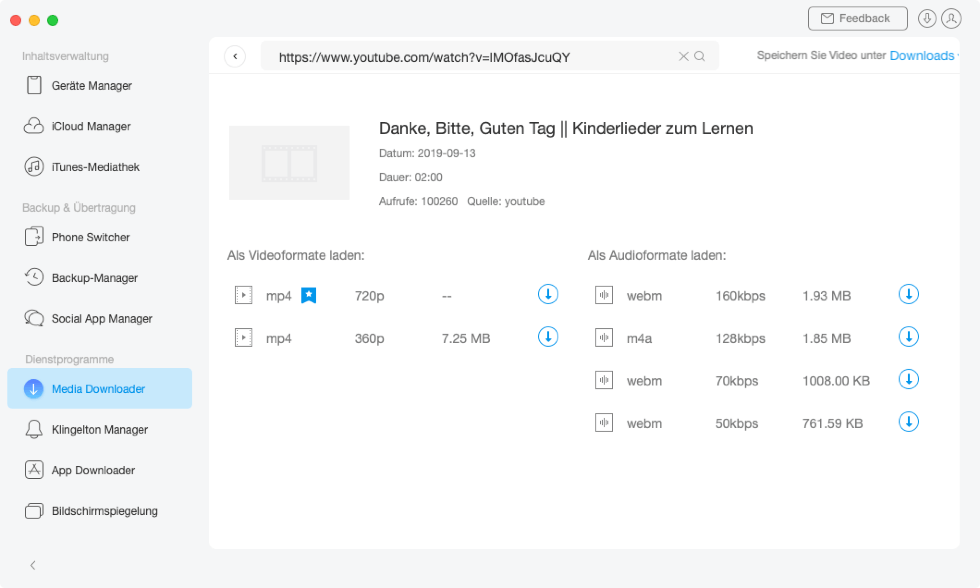Download the 128kbps m4a audio

[908, 337]
